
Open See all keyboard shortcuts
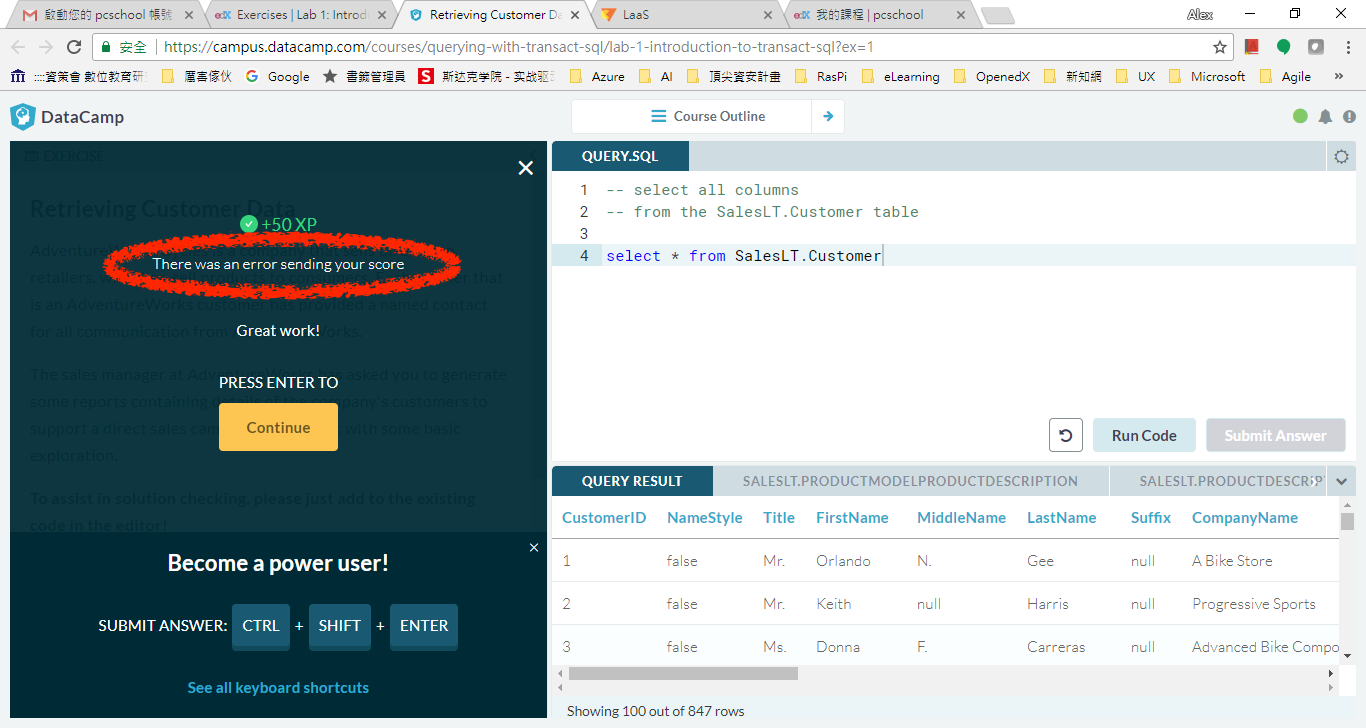point(278,687)
